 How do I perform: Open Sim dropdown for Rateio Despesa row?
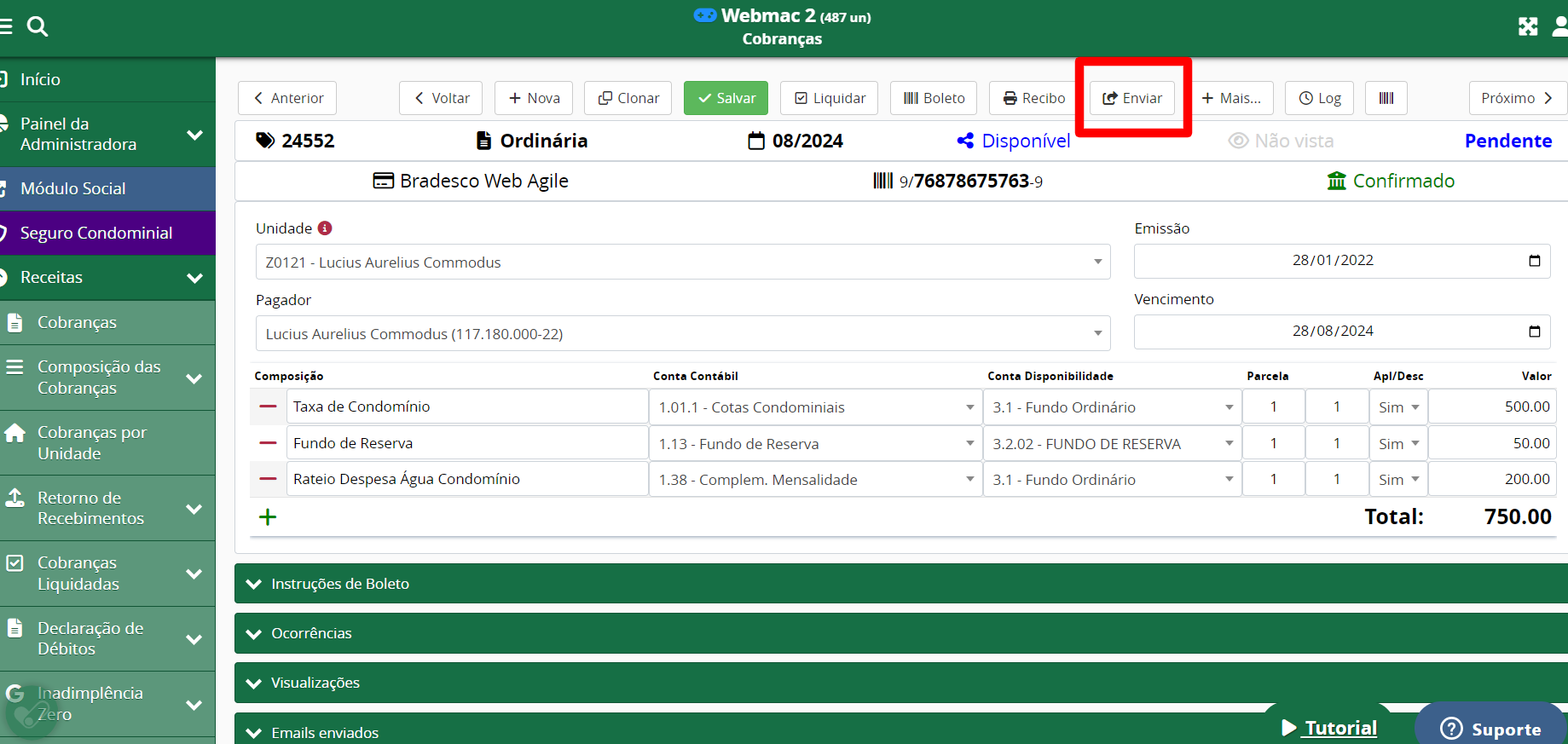(x=1398, y=480)
